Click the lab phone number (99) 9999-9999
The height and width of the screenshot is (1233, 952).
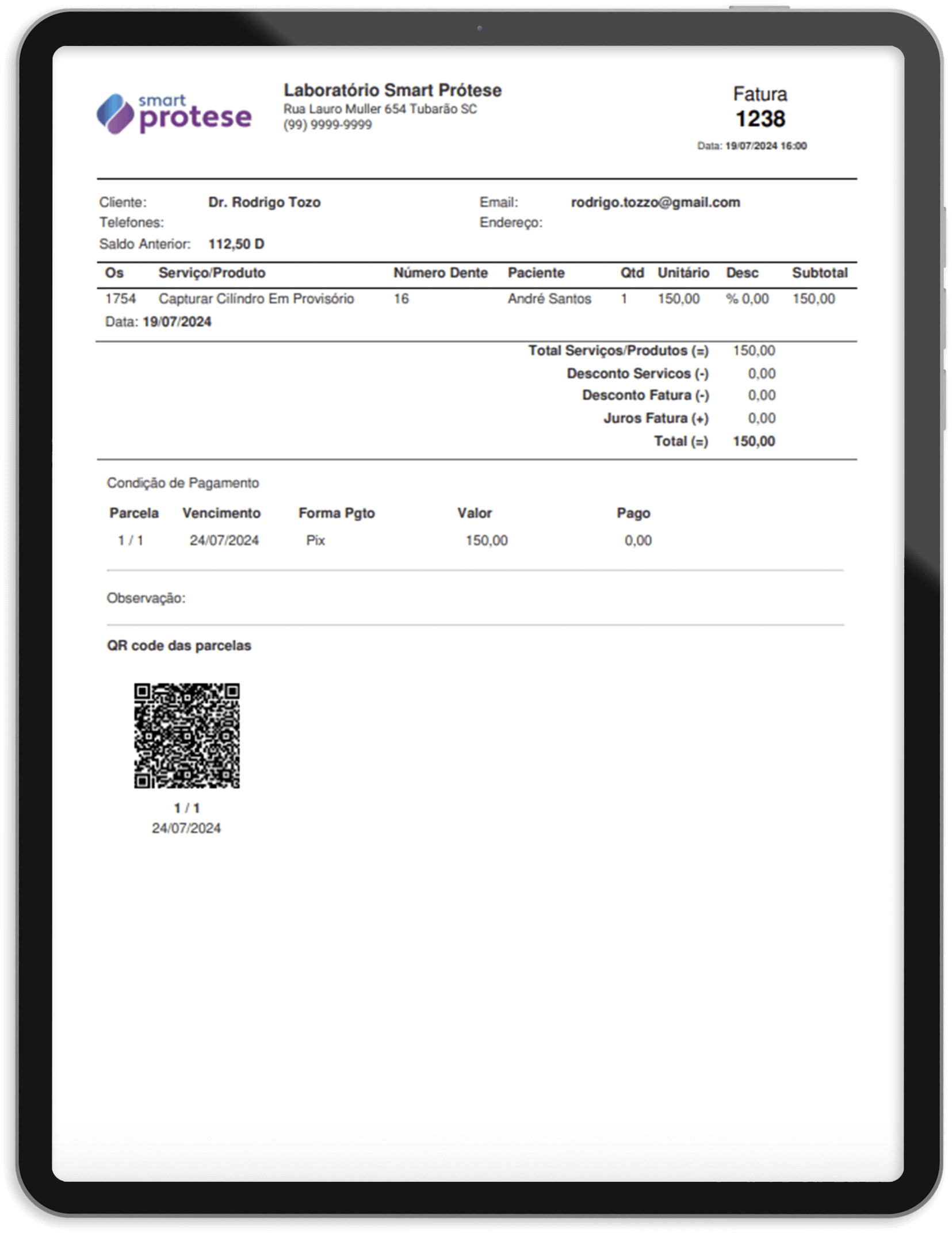(327, 125)
